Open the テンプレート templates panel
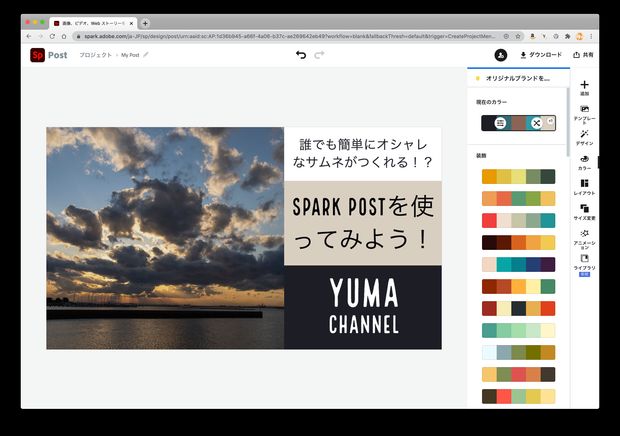The image size is (620, 436). [584, 114]
